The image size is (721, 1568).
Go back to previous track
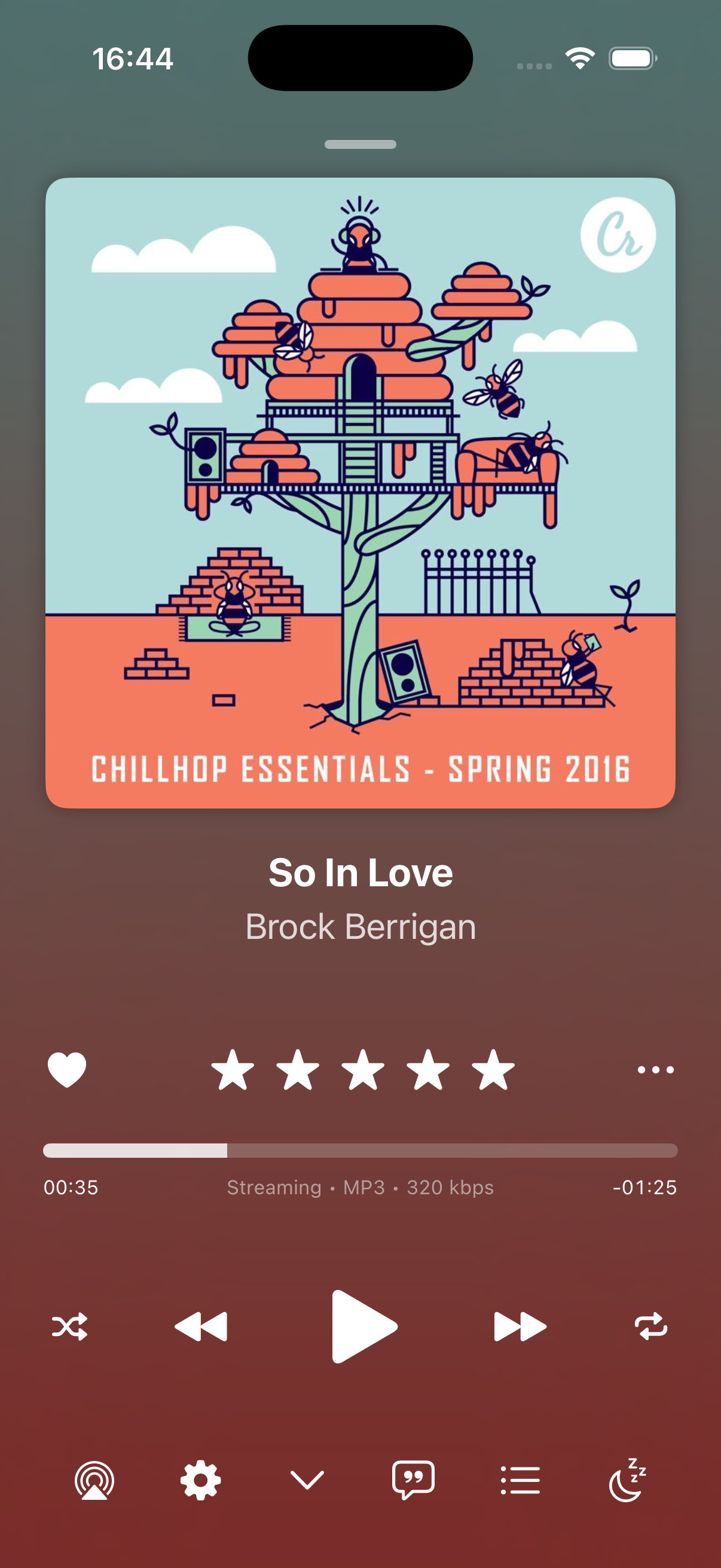click(x=201, y=1326)
